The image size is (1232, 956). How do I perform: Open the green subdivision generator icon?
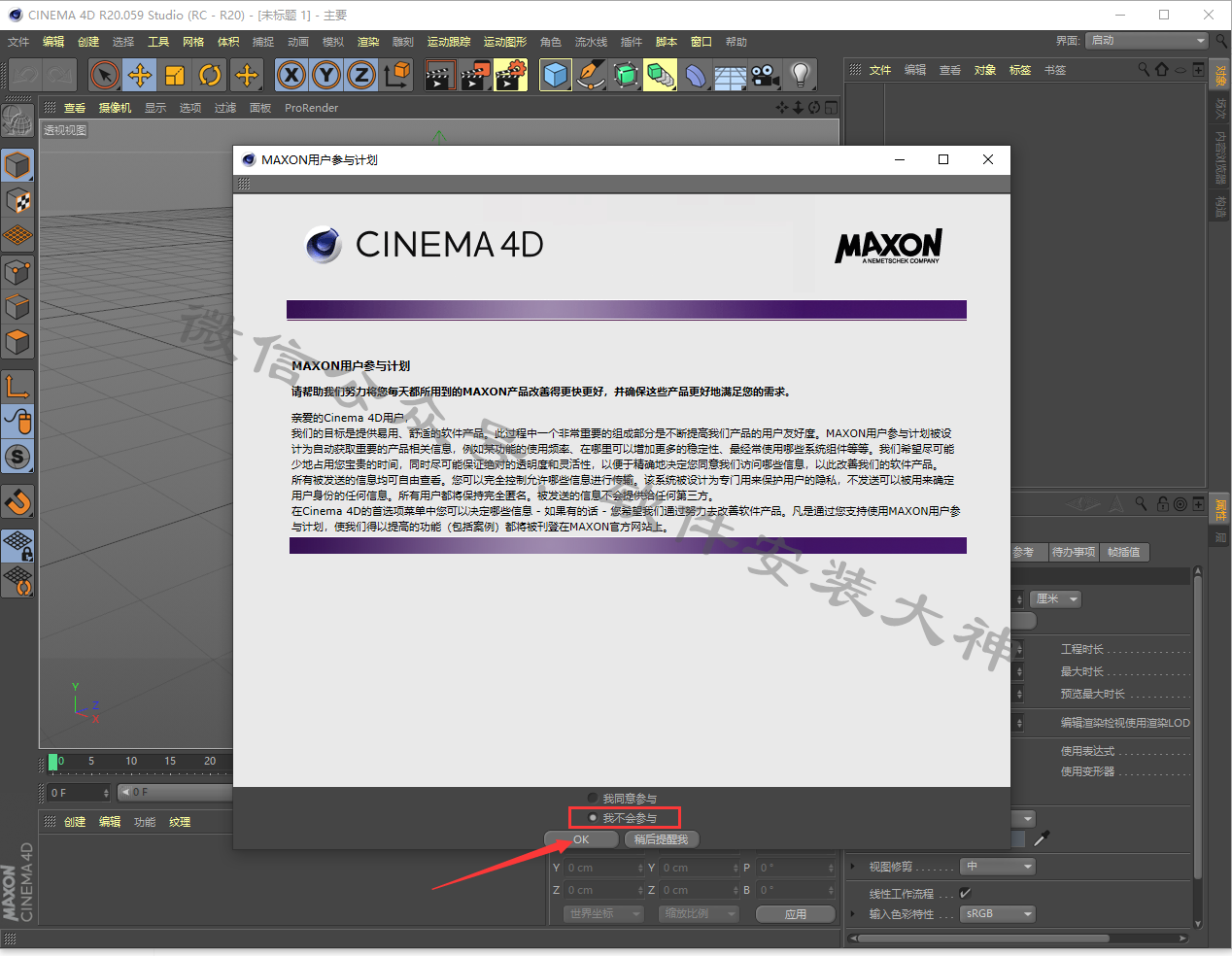tap(626, 75)
